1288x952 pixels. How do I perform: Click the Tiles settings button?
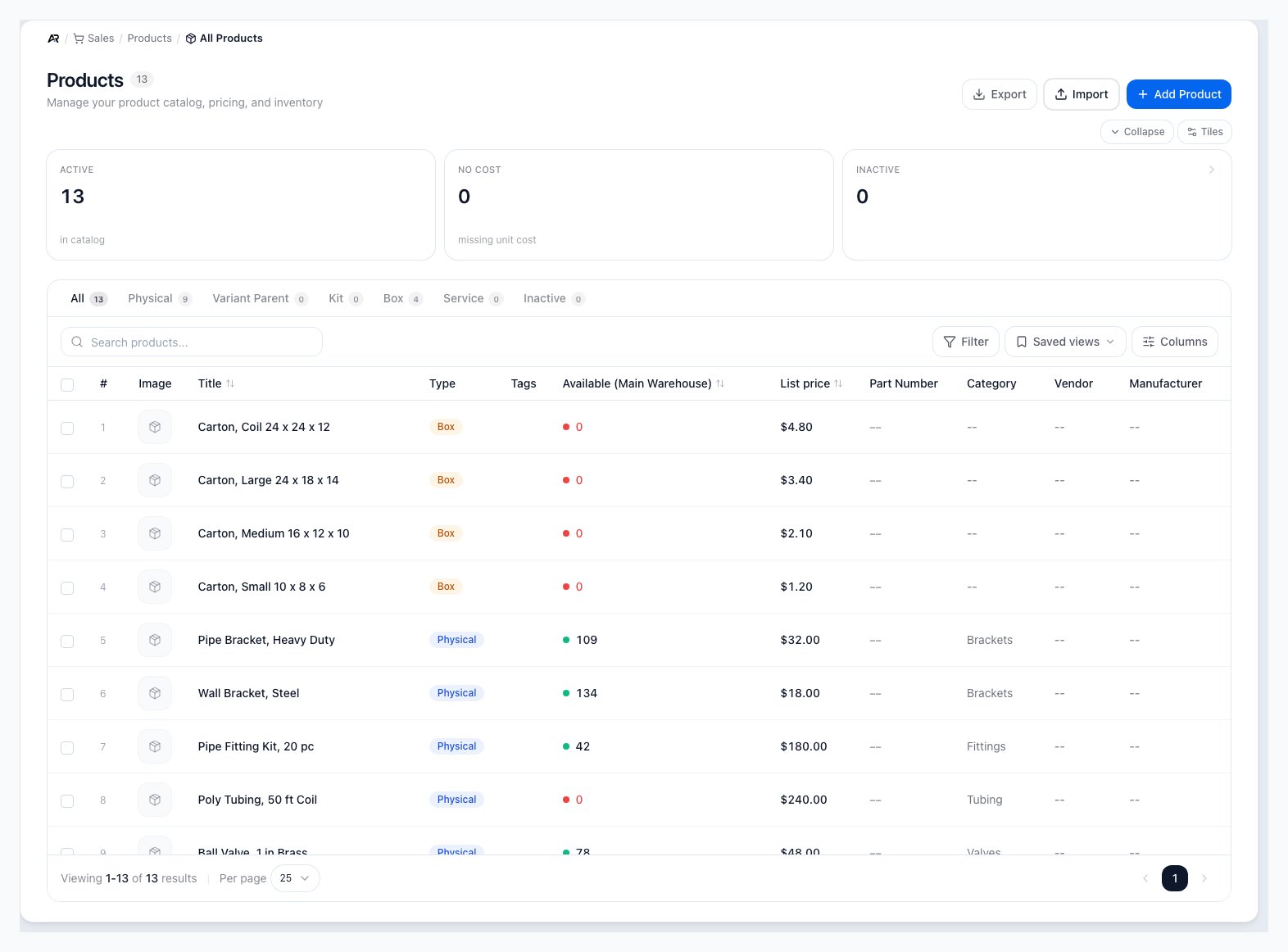click(x=1204, y=132)
